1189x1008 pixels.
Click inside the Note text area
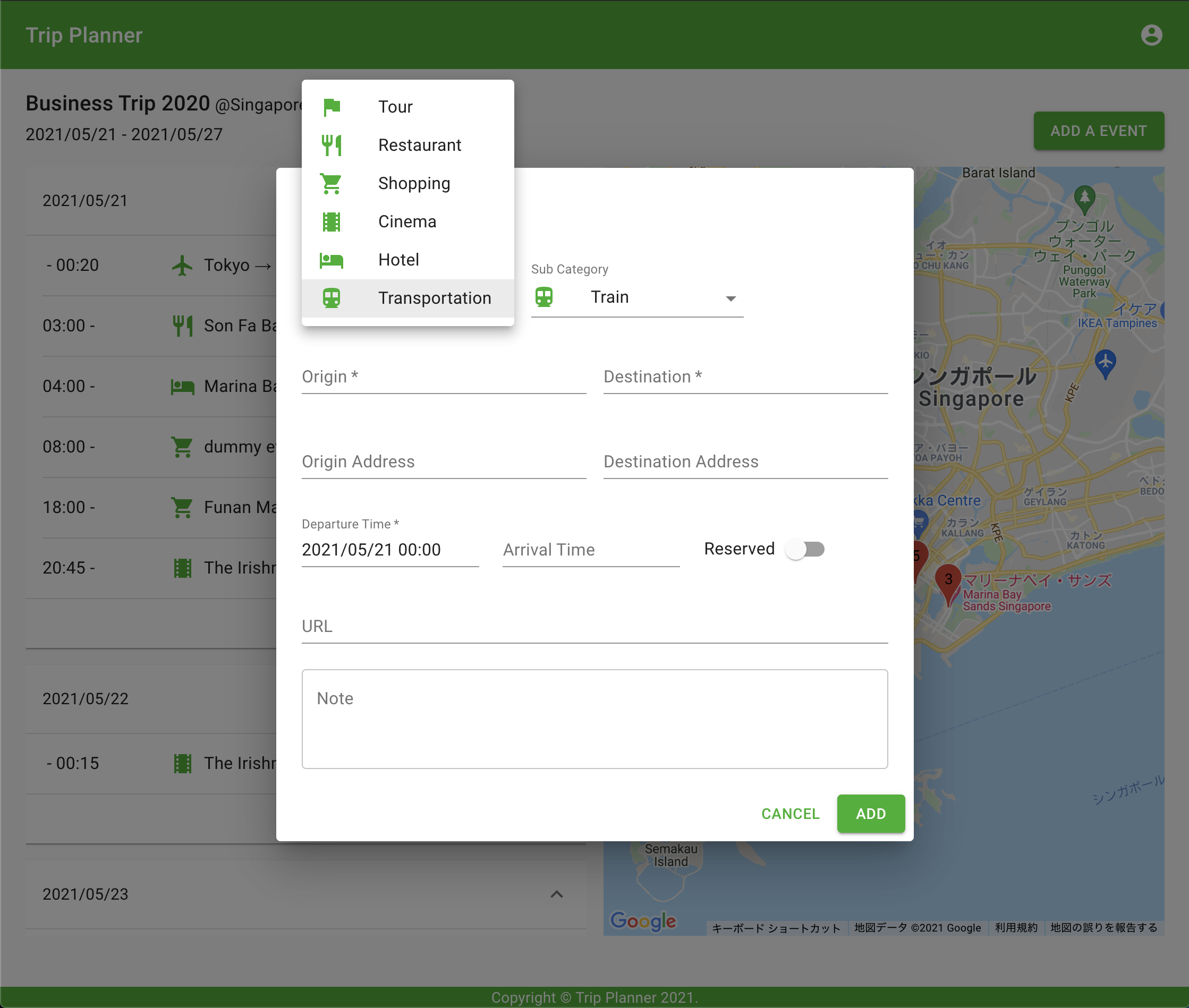click(595, 720)
